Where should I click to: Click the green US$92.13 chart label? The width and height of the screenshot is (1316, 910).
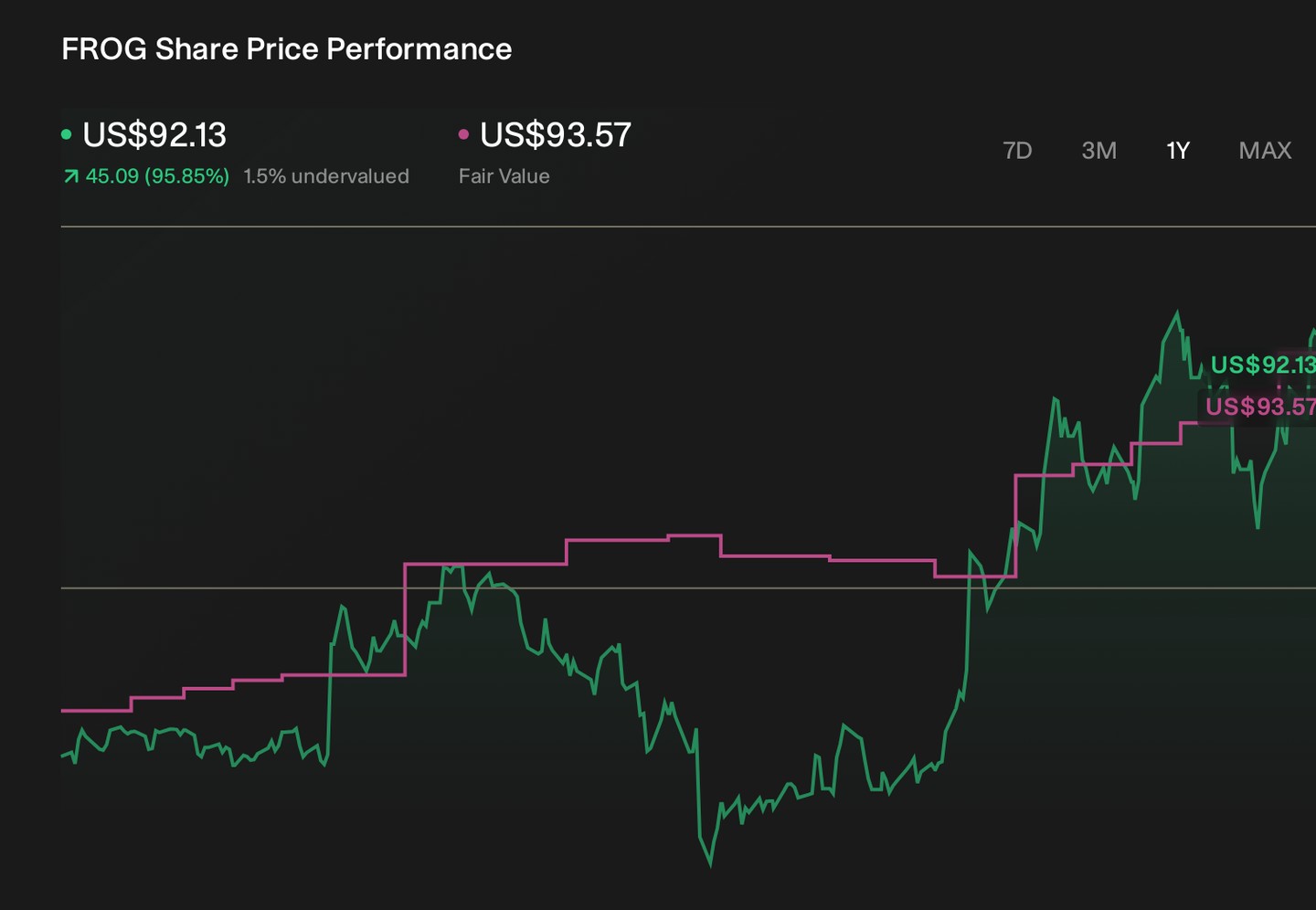(x=1263, y=365)
